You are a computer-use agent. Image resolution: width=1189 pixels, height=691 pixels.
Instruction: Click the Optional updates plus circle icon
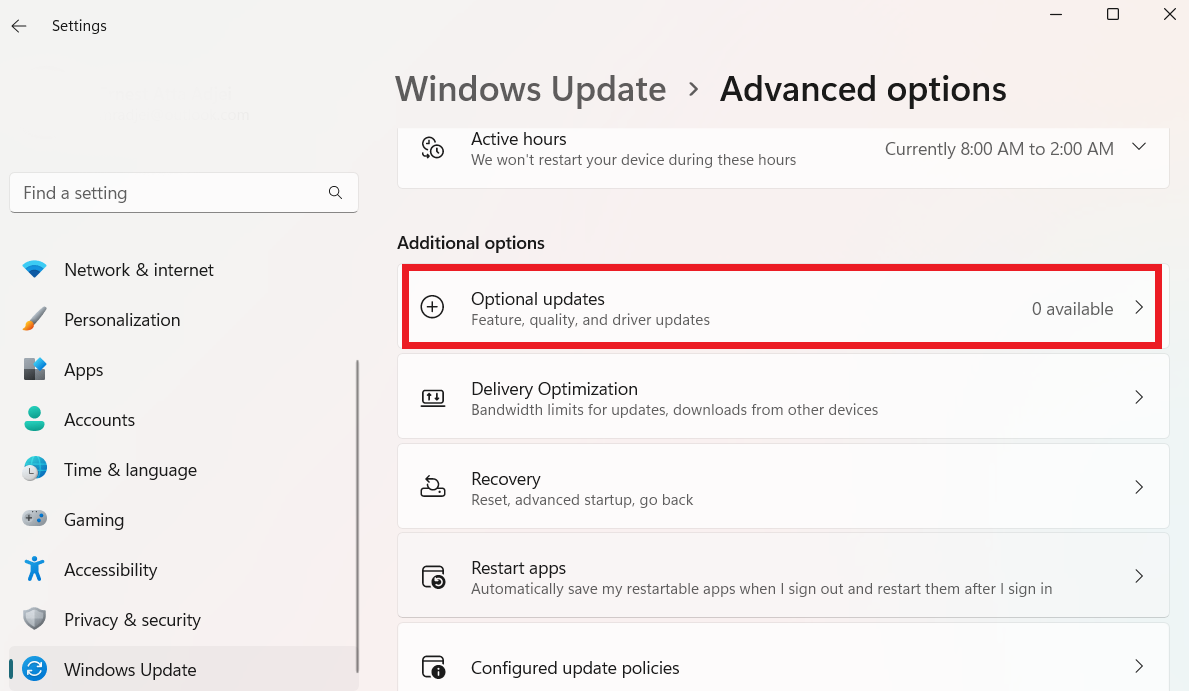[432, 308]
